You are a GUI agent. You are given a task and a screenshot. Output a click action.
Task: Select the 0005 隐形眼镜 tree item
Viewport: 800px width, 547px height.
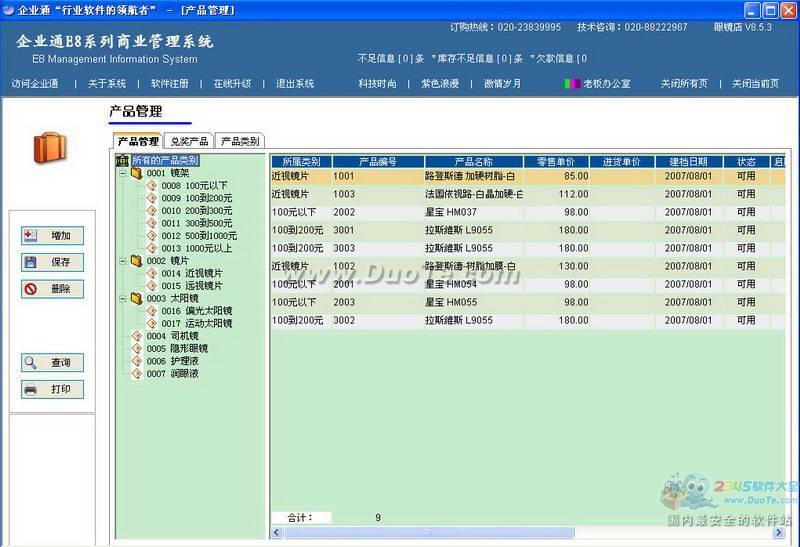pyautogui.click(x=177, y=349)
